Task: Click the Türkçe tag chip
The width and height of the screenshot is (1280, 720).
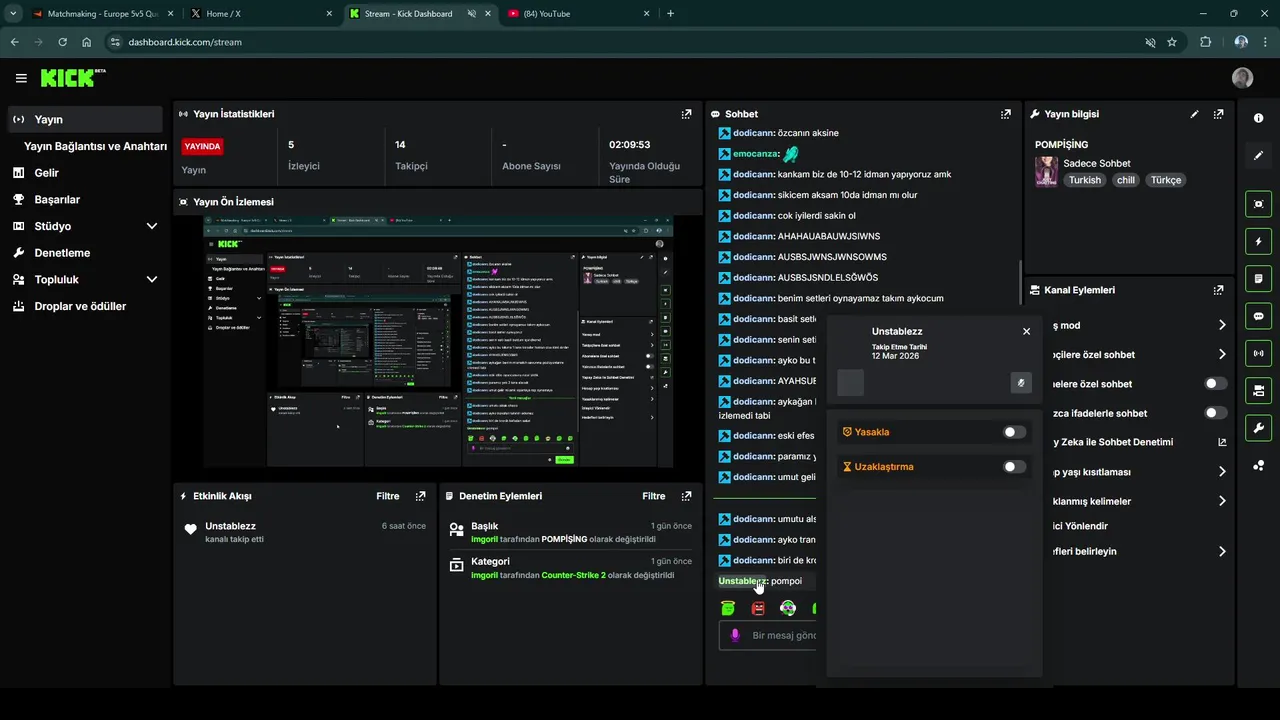Action: coord(1166,180)
